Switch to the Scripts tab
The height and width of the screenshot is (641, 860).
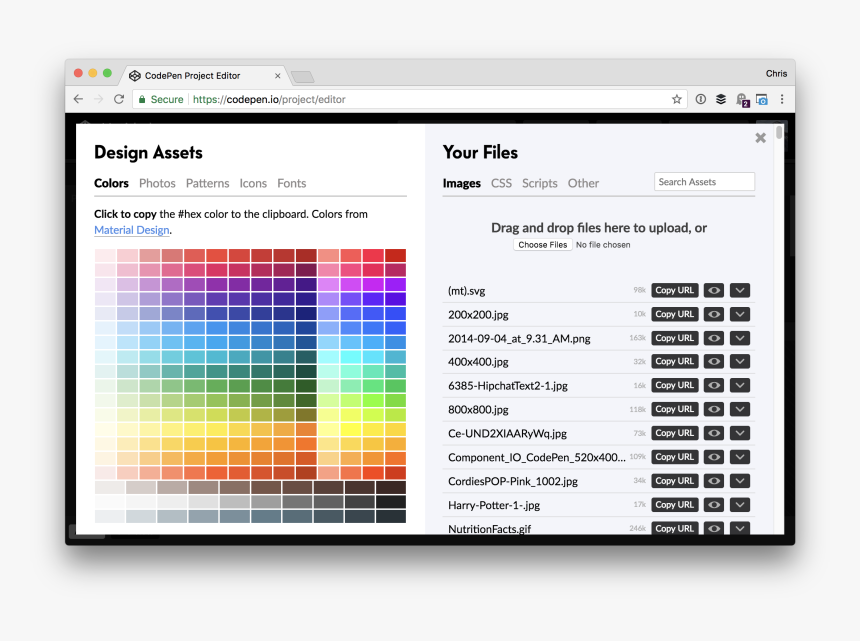coord(539,183)
